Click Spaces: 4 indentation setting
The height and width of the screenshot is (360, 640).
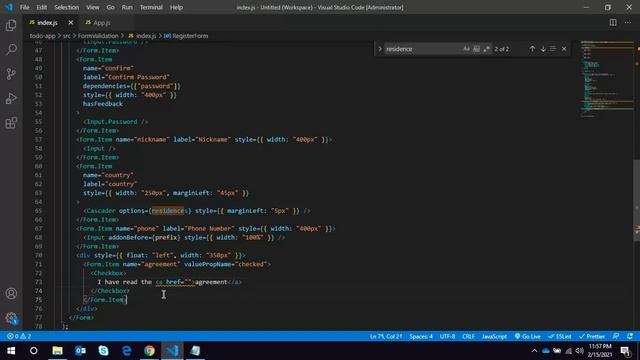[x=421, y=336]
